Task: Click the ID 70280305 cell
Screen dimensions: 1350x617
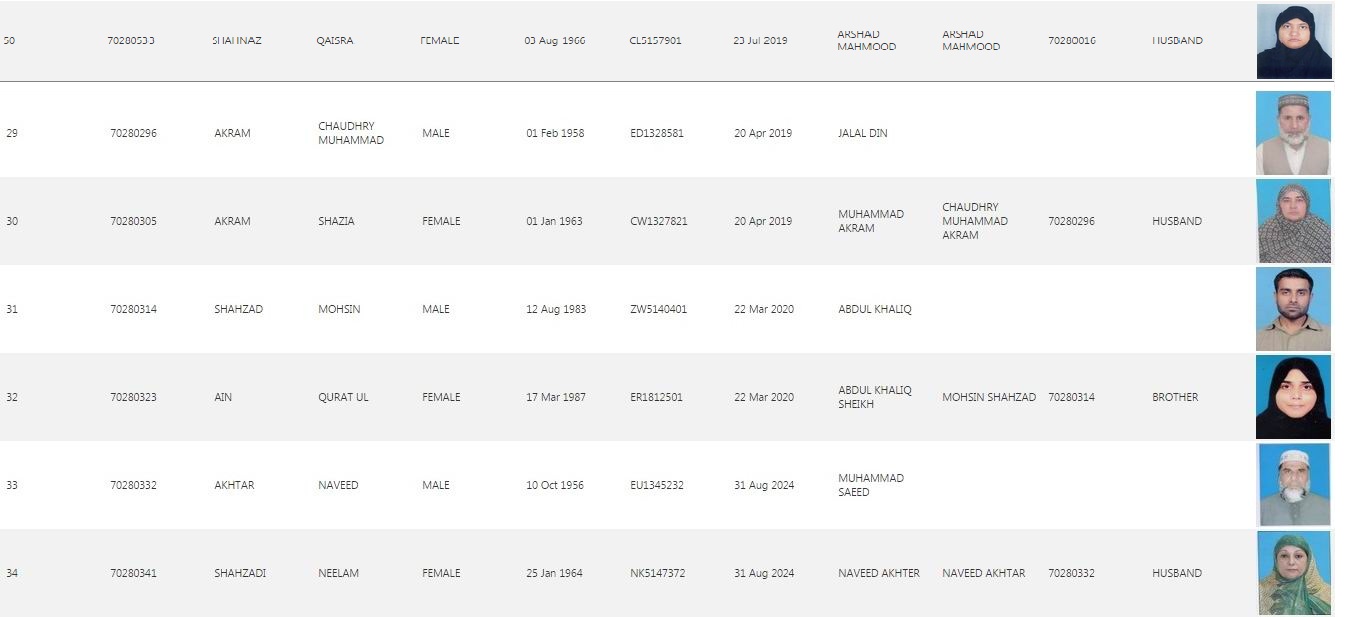Action: pyautogui.click(x=133, y=221)
